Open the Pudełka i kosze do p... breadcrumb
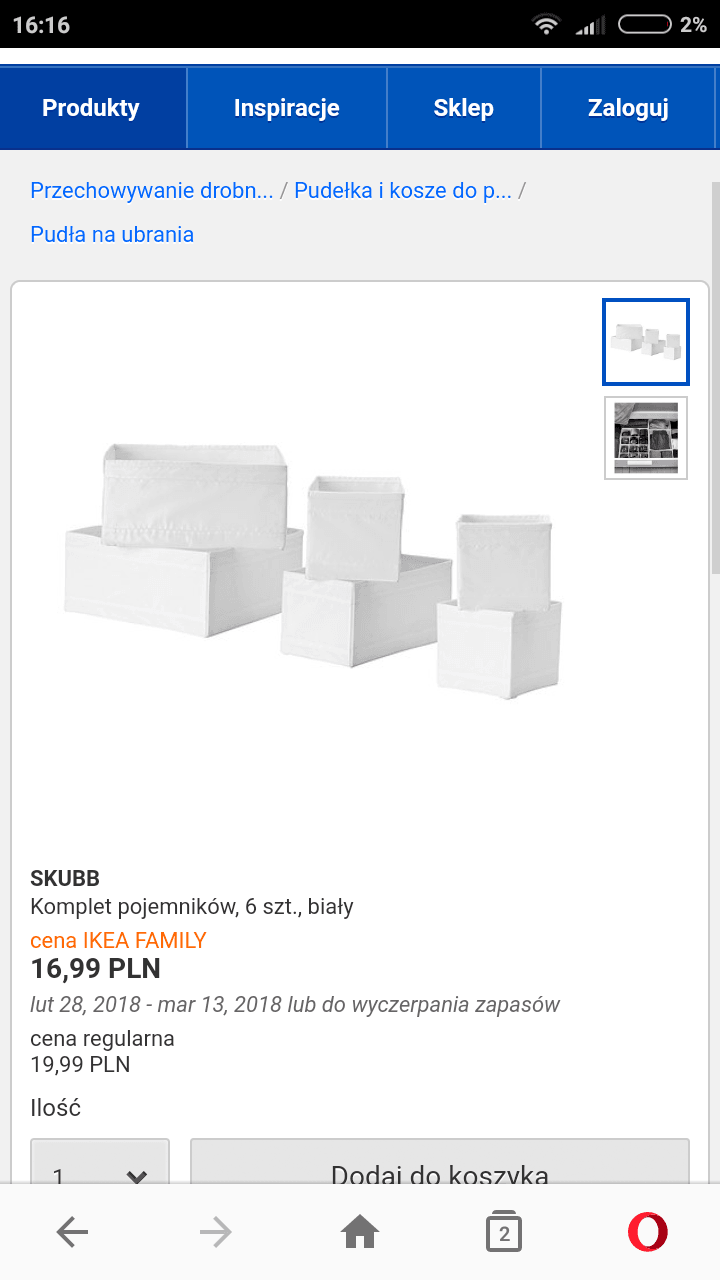 [403, 191]
